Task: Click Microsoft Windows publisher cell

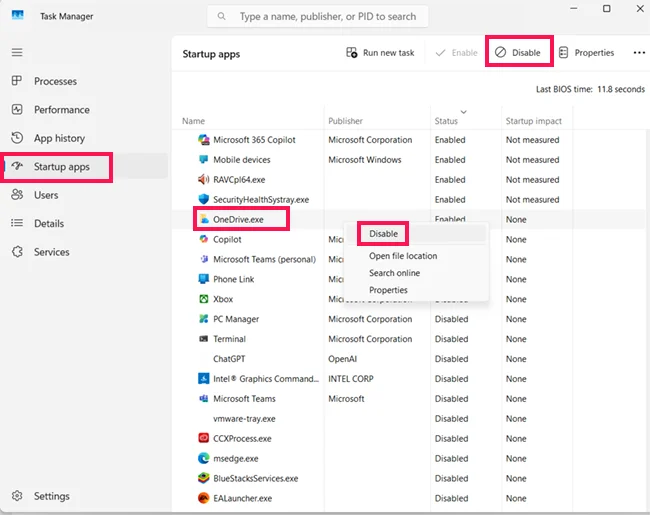Action: pyautogui.click(x=365, y=160)
